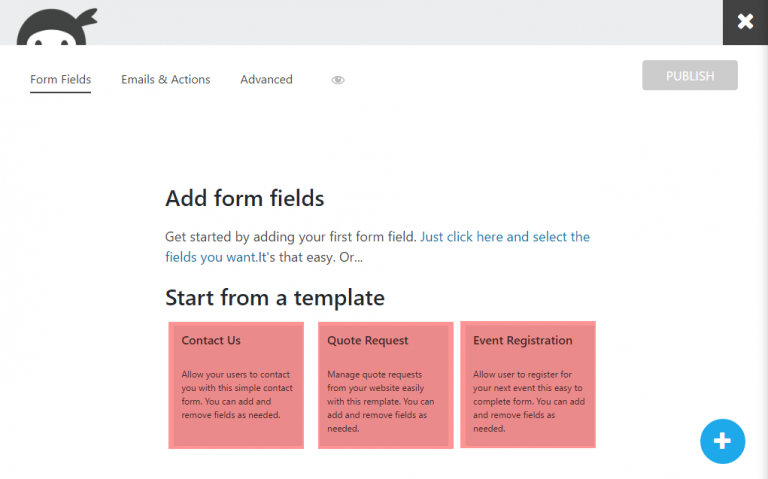Click the 'It's that easy. Or...' text

[315, 257]
